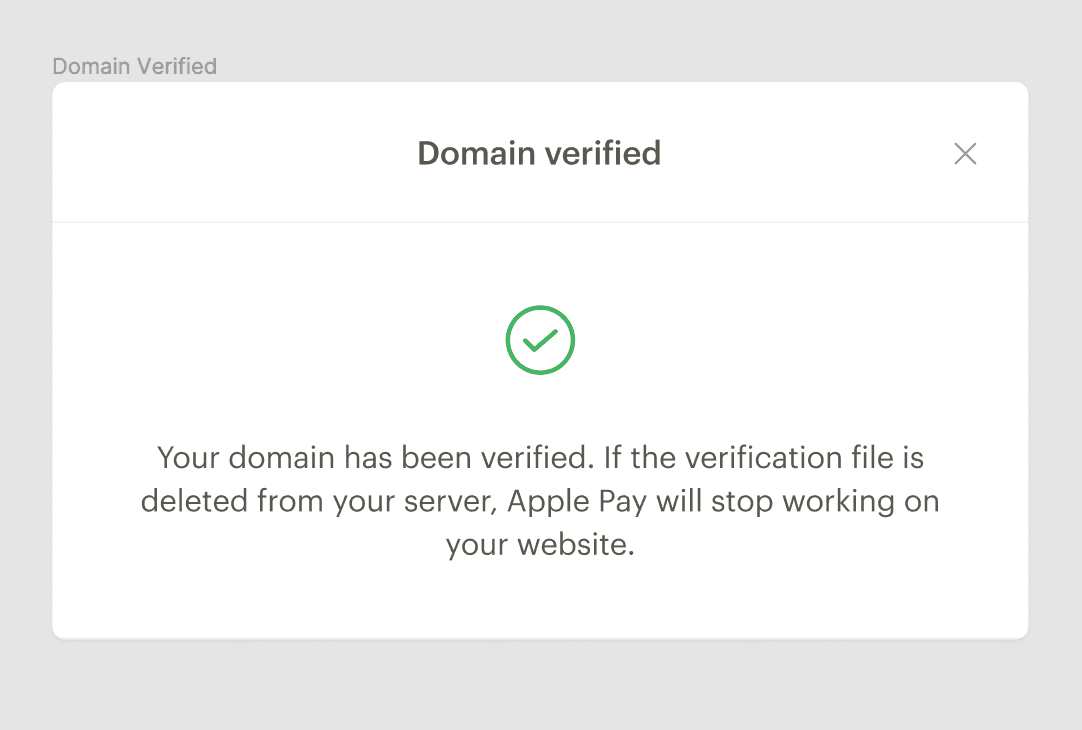1082x730 pixels.
Task: Click the gray backdrop below the dialog
Action: pyautogui.click(x=540, y=685)
